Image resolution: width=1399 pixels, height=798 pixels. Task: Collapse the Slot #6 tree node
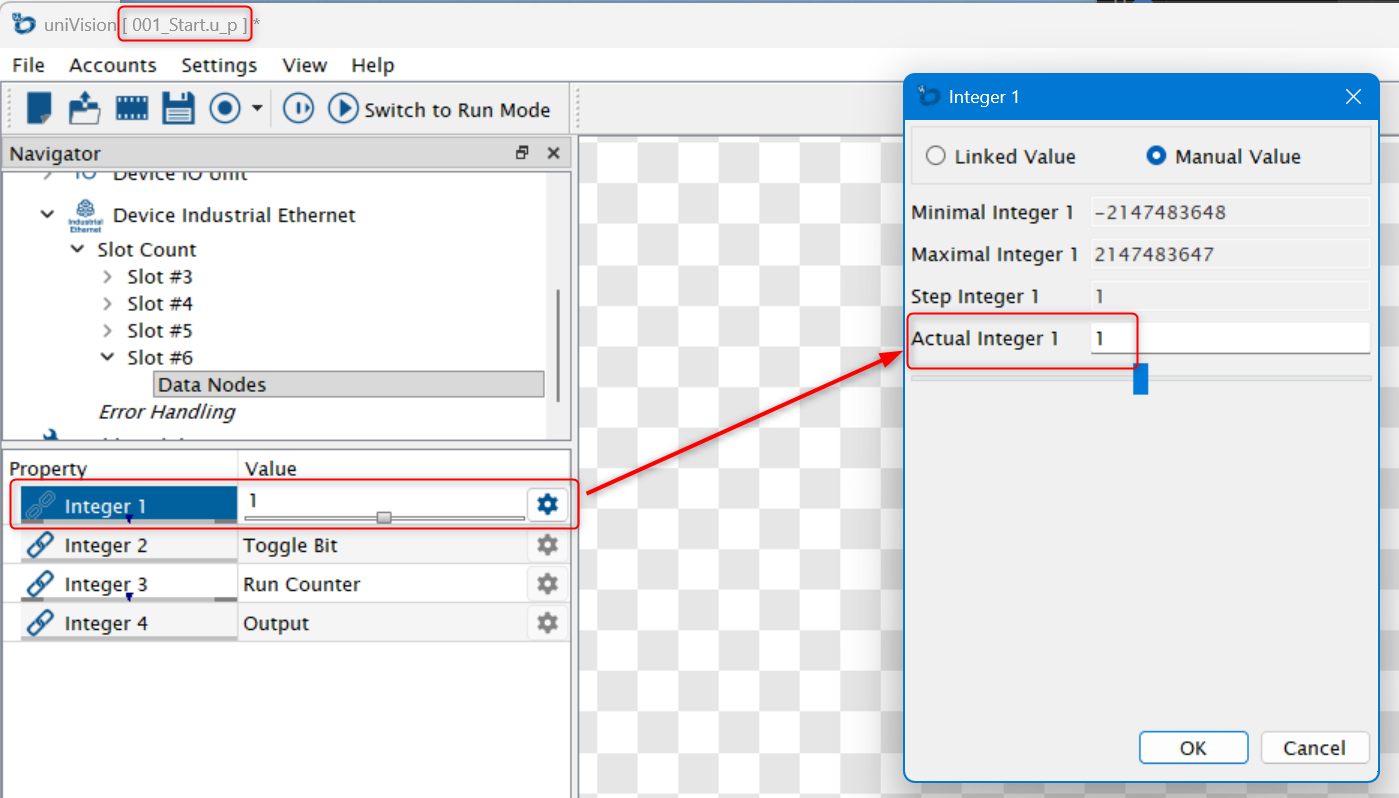coord(108,357)
